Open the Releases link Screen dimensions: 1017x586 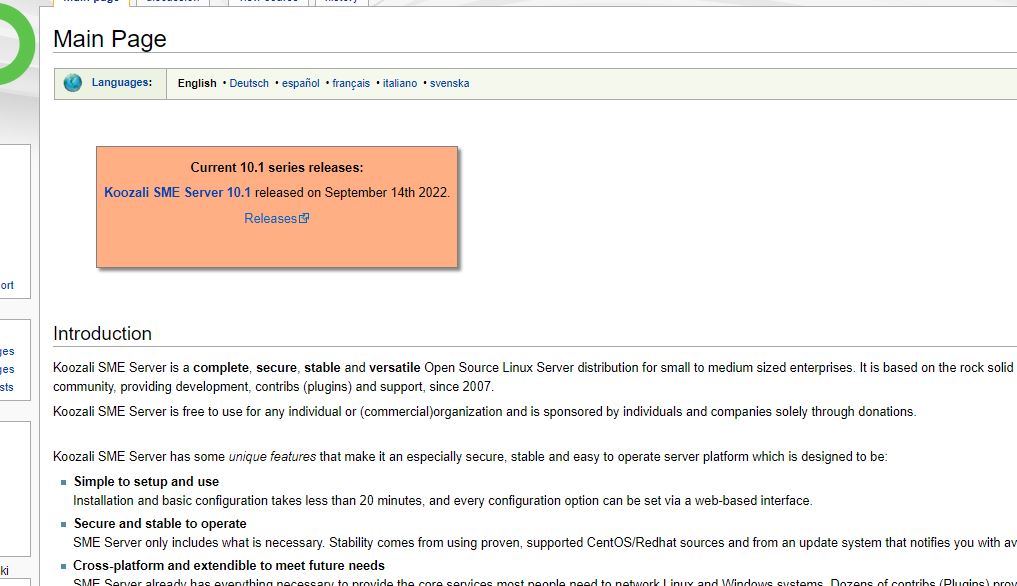point(270,218)
